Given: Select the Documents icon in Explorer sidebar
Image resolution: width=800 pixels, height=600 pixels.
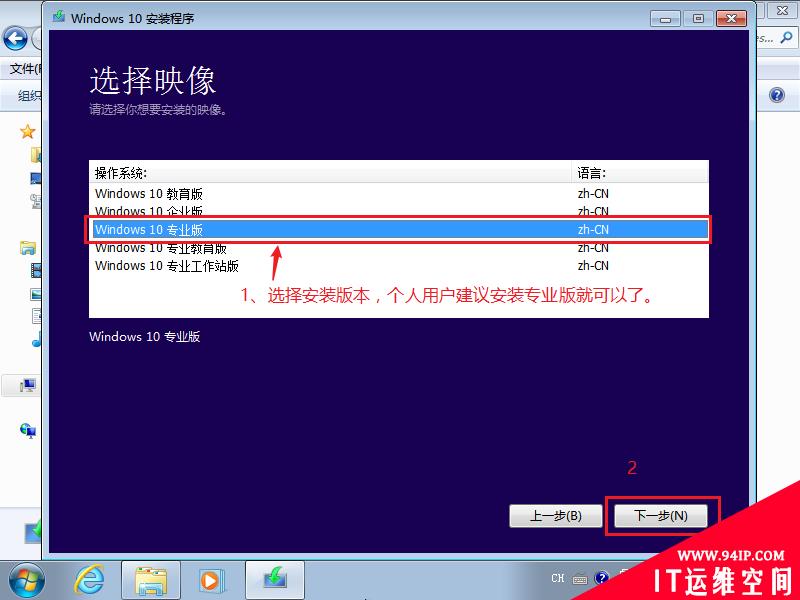Looking at the screenshot, I should pos(36,316).
